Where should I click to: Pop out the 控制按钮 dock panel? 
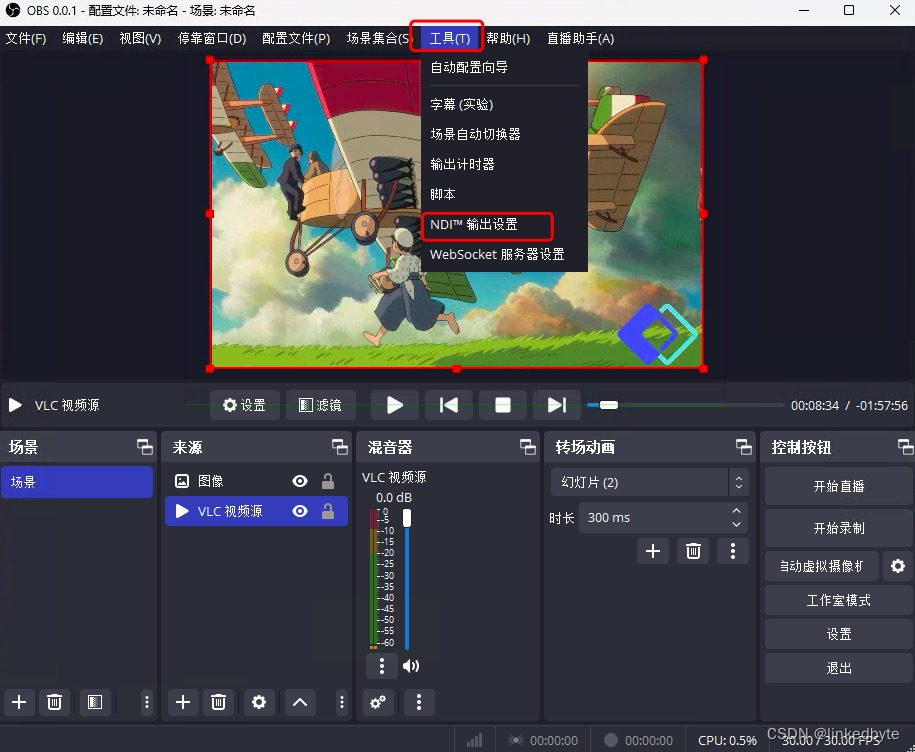[x=905, y=447]
